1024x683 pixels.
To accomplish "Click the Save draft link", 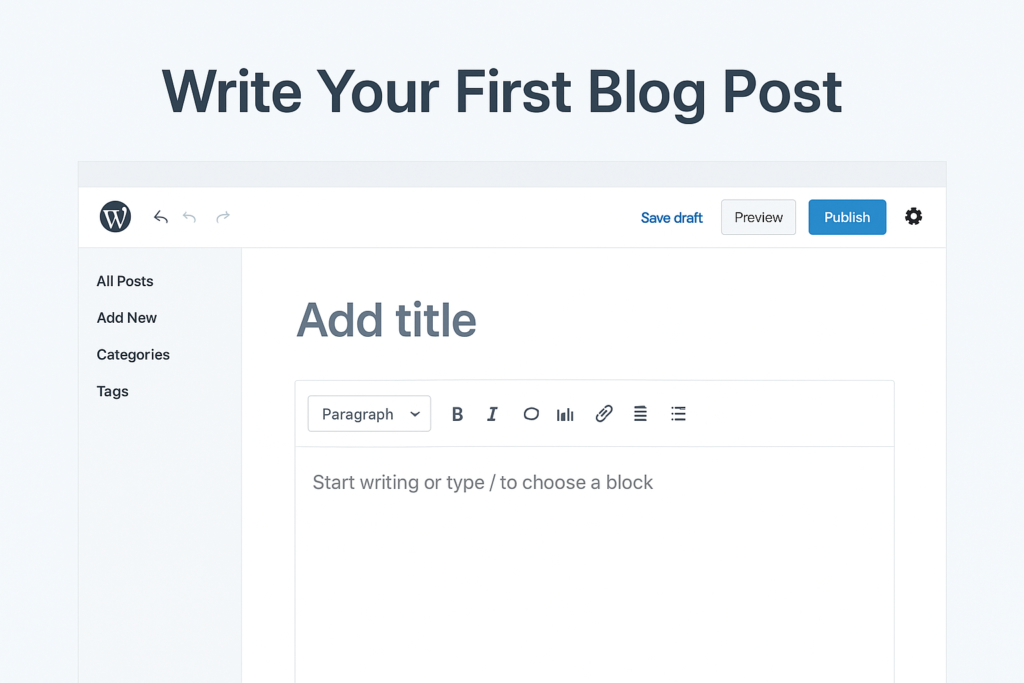I will (x=671, y=217).
